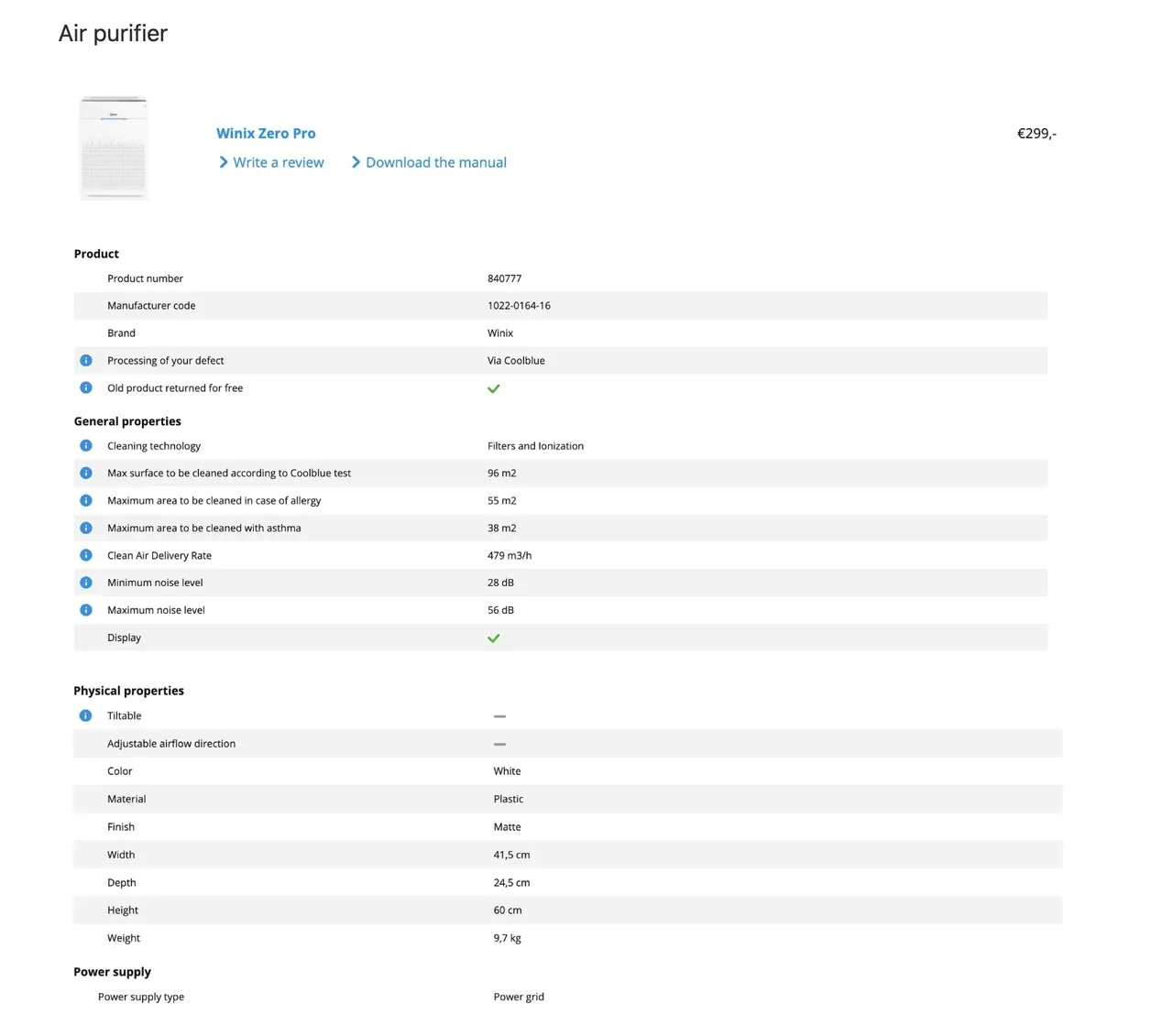Click the 479 m3/h value
Image resolution: width=1173 pixels, height=1036 pixels.
click(510, 556)
